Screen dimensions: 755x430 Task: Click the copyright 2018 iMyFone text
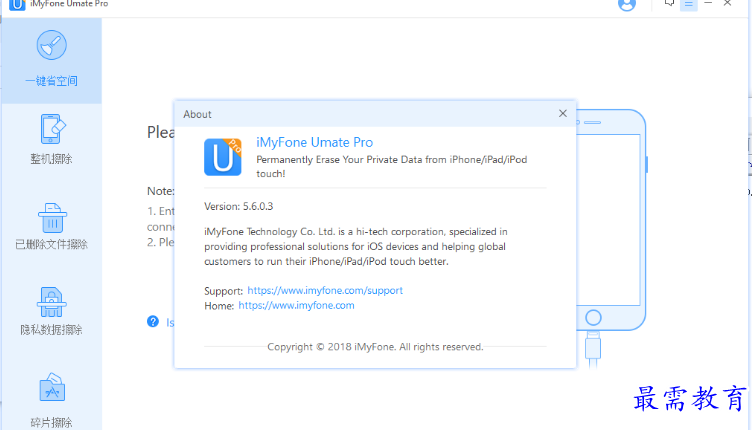click(x=375, y=347)
